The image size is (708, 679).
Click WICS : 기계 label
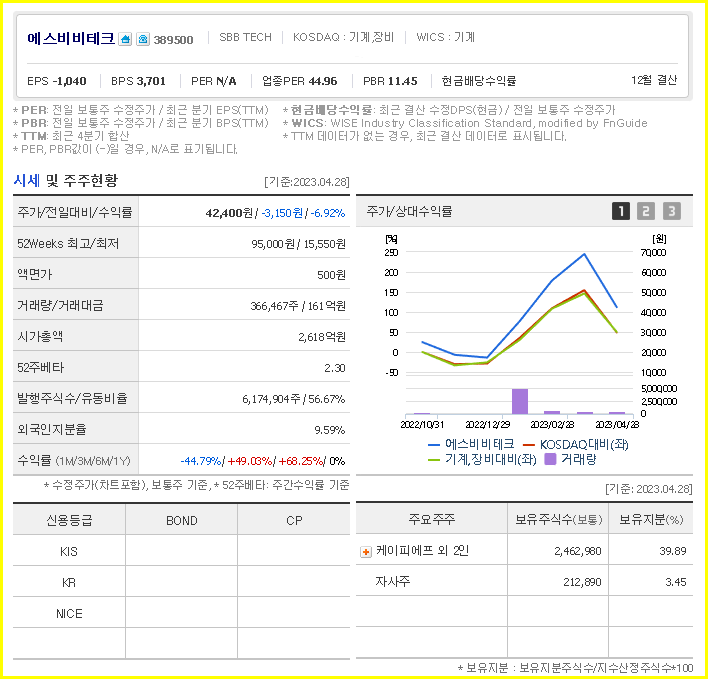(x=445, y=37)
